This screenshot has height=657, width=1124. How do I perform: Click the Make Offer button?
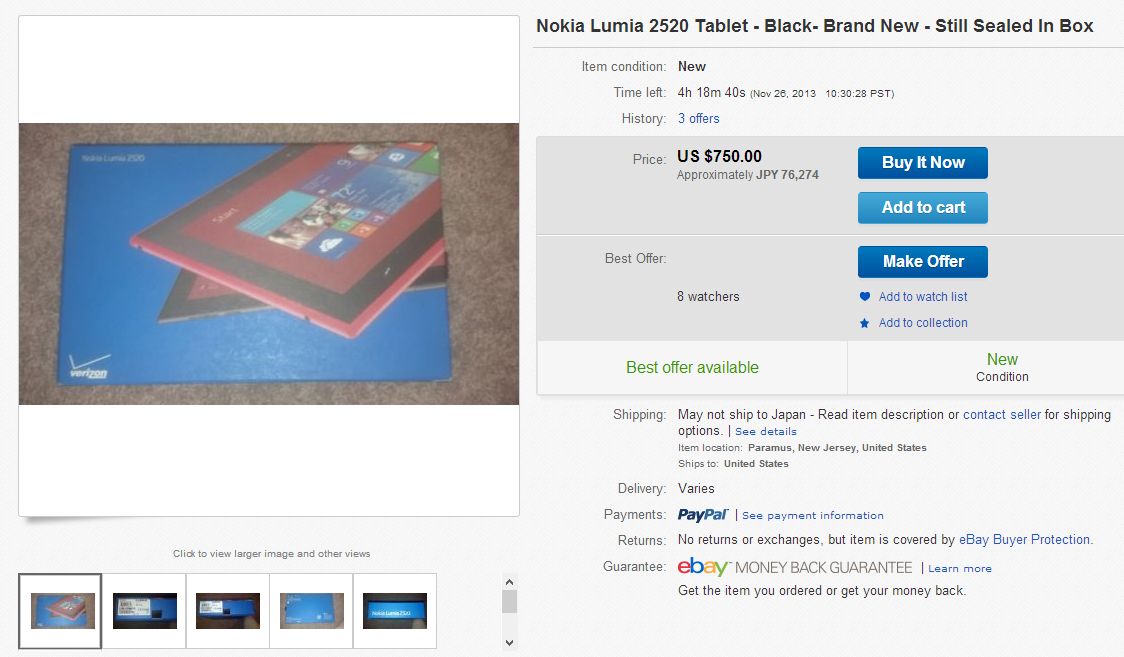coord(923,262)
